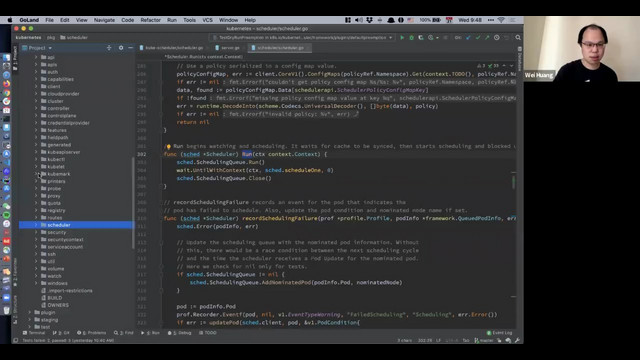Screen dimensions: 640x360
Task: Open the VCS history clock icon in toolbar
Action: pos(497,38)
